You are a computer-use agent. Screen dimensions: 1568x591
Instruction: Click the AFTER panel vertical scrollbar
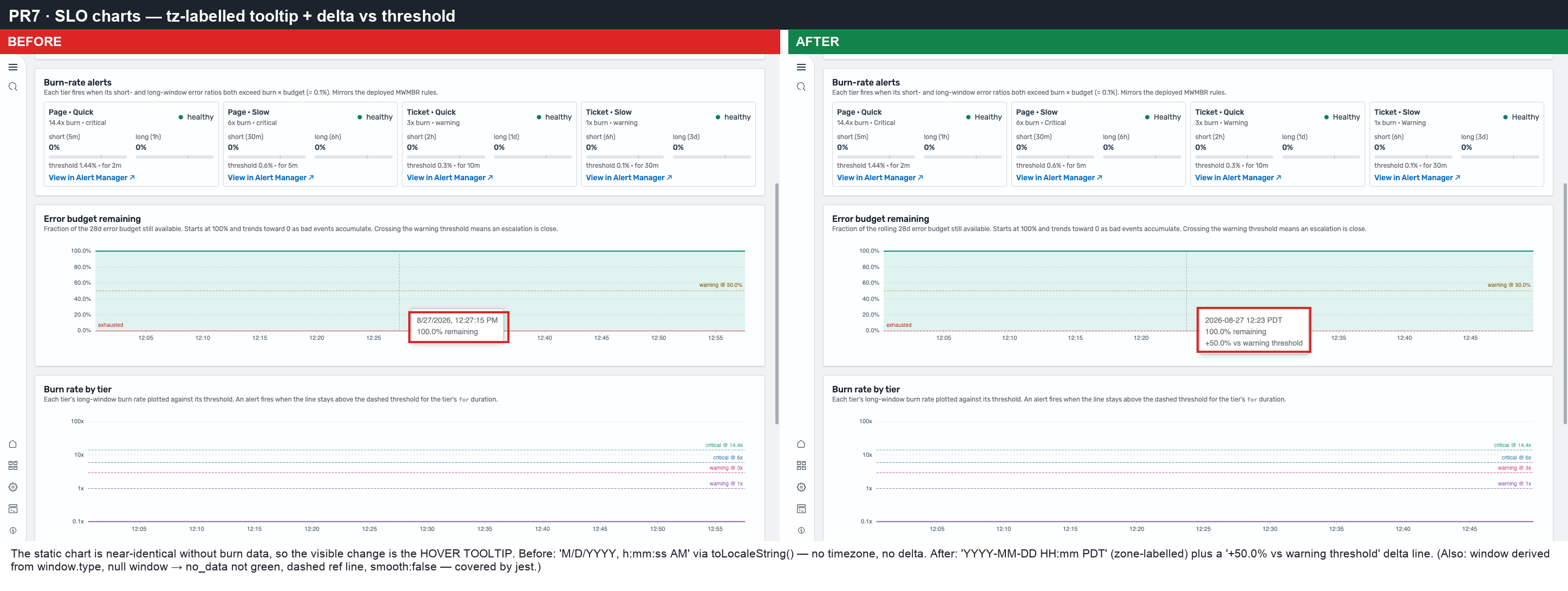click(1565, 303)
